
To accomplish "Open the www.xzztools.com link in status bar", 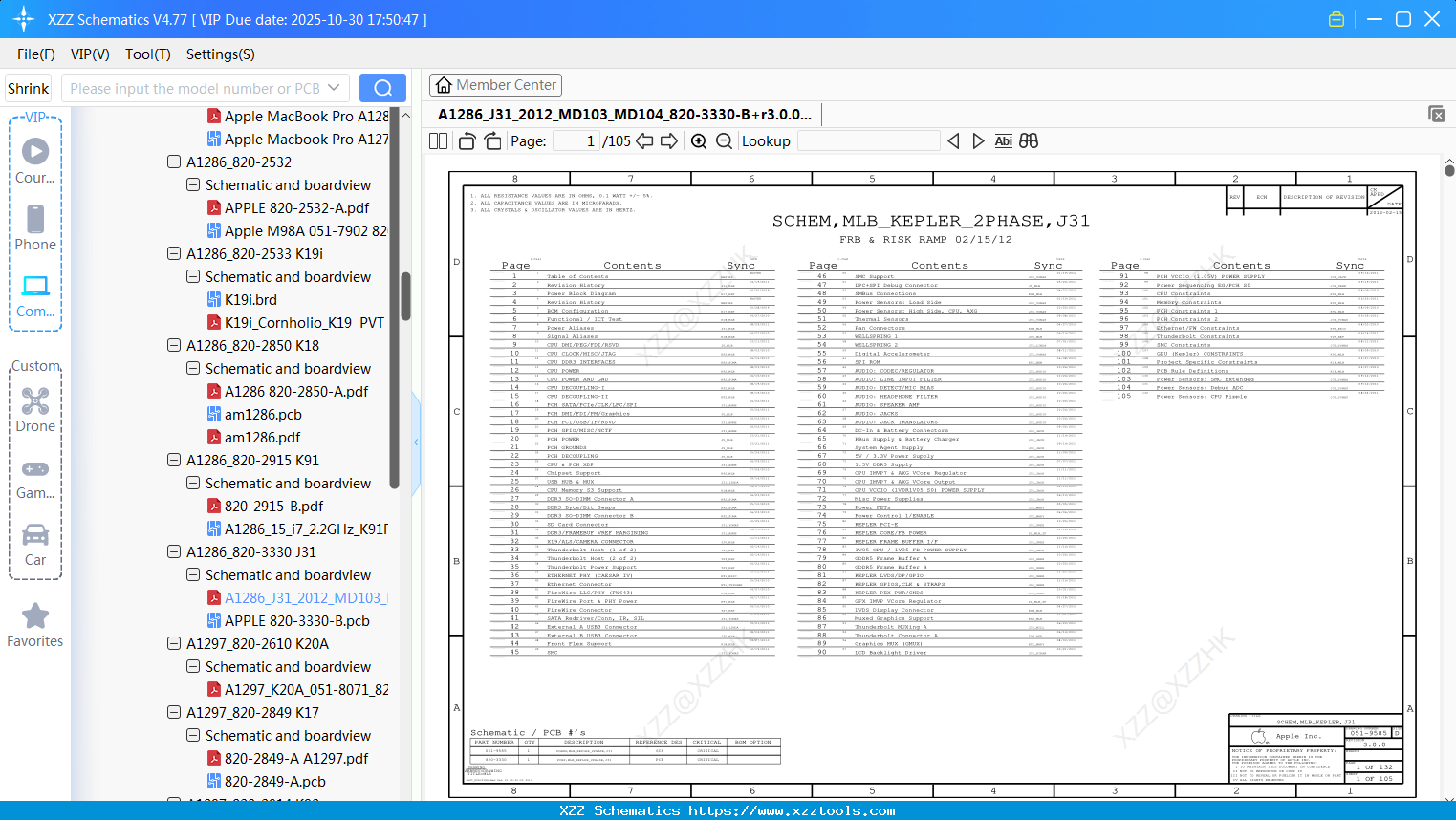I will 792,810.
